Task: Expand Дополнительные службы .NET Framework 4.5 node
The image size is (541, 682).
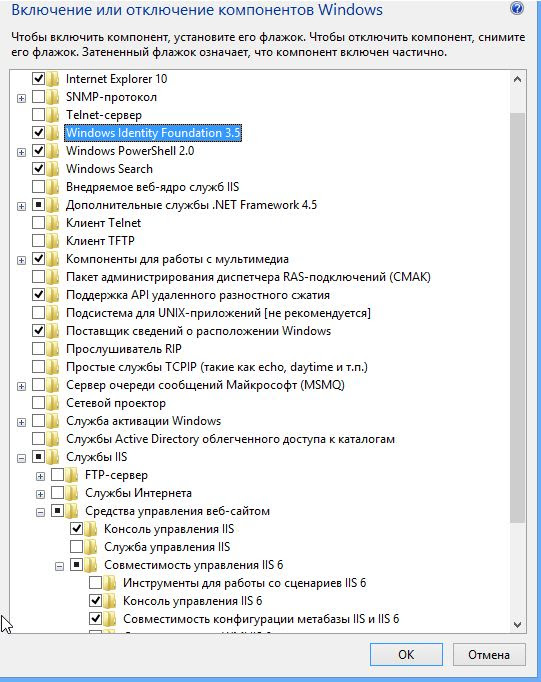Action: [21, 206]
